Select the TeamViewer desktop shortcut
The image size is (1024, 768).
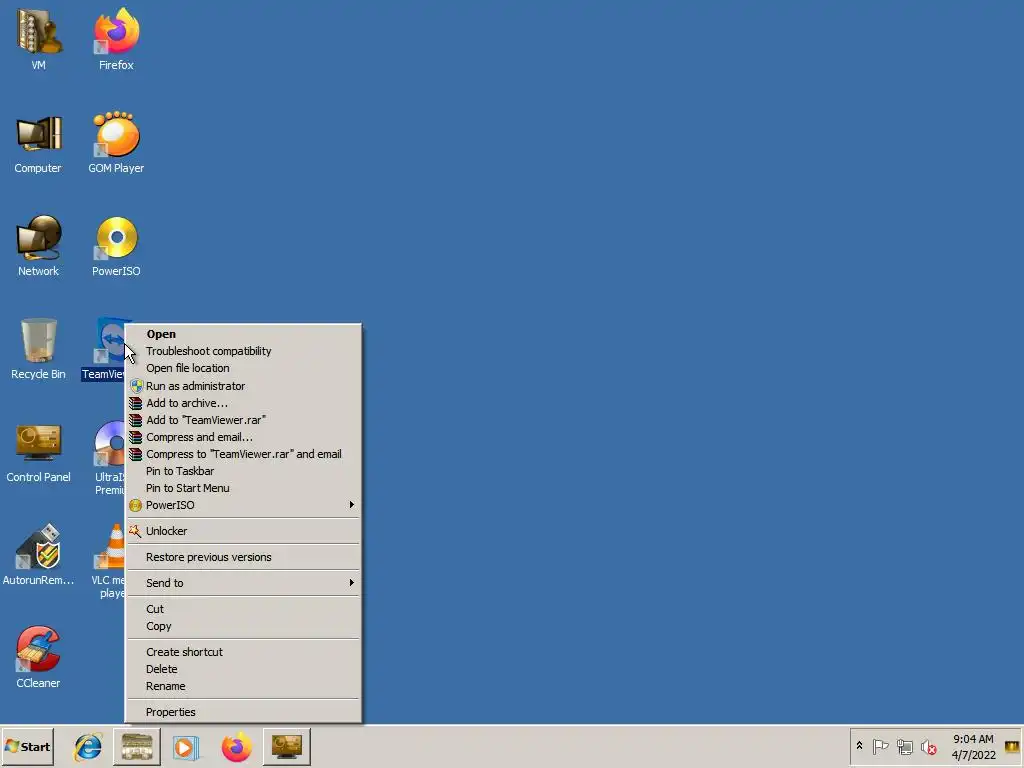(x=104, y=349)
